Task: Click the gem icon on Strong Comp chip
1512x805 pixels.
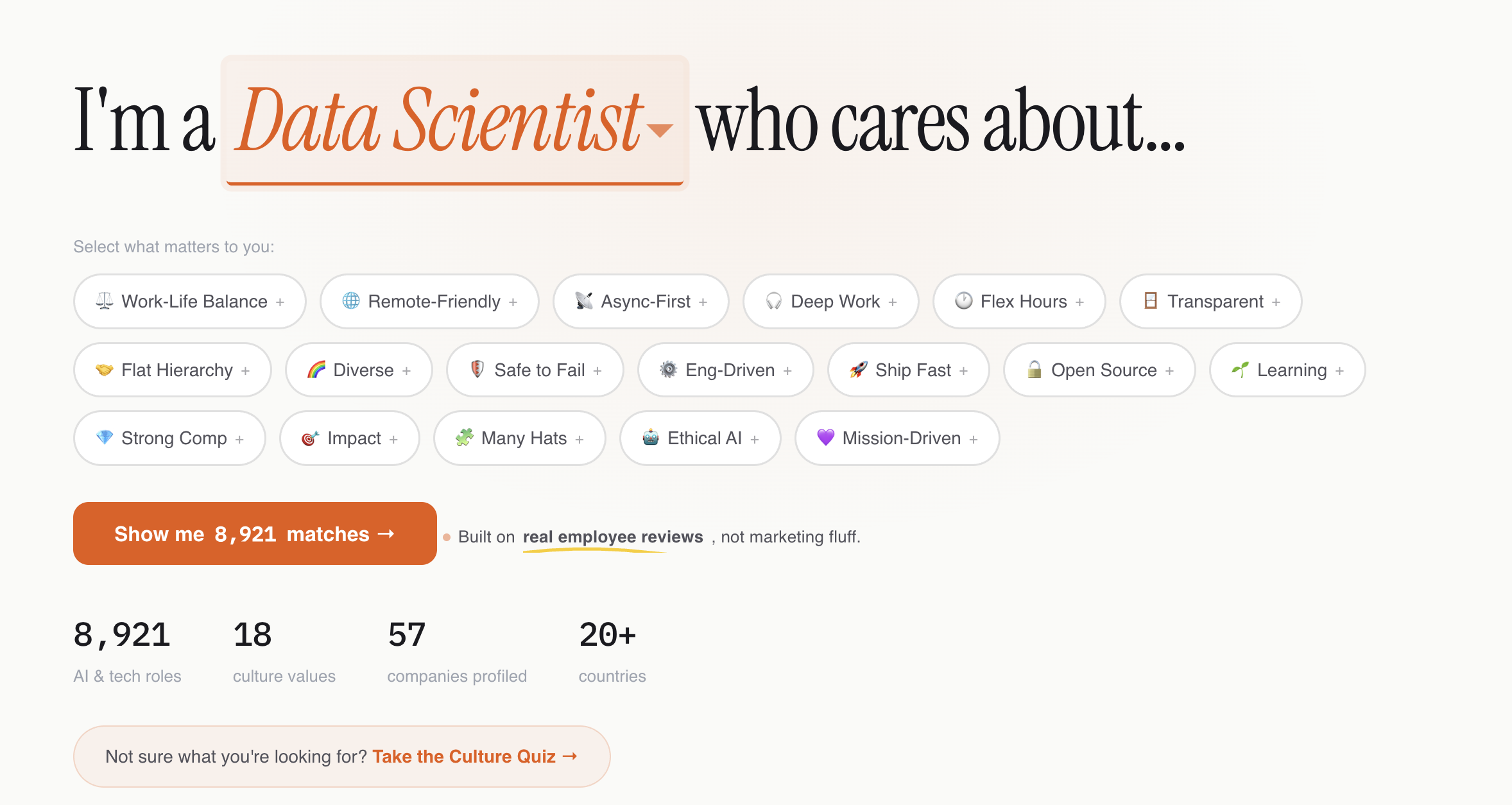Action: [105, 438]
